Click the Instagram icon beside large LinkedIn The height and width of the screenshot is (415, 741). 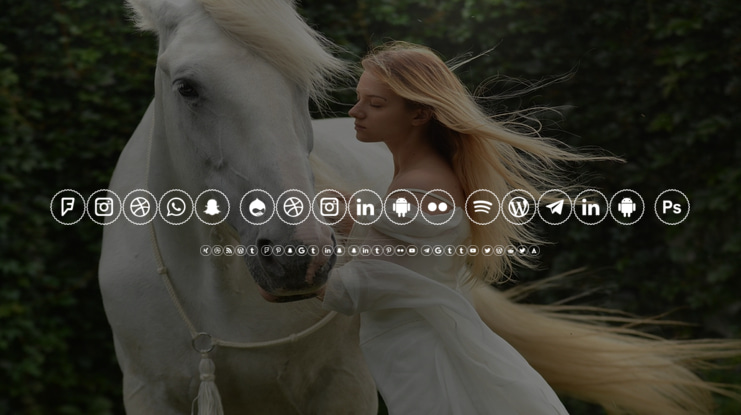329,207
